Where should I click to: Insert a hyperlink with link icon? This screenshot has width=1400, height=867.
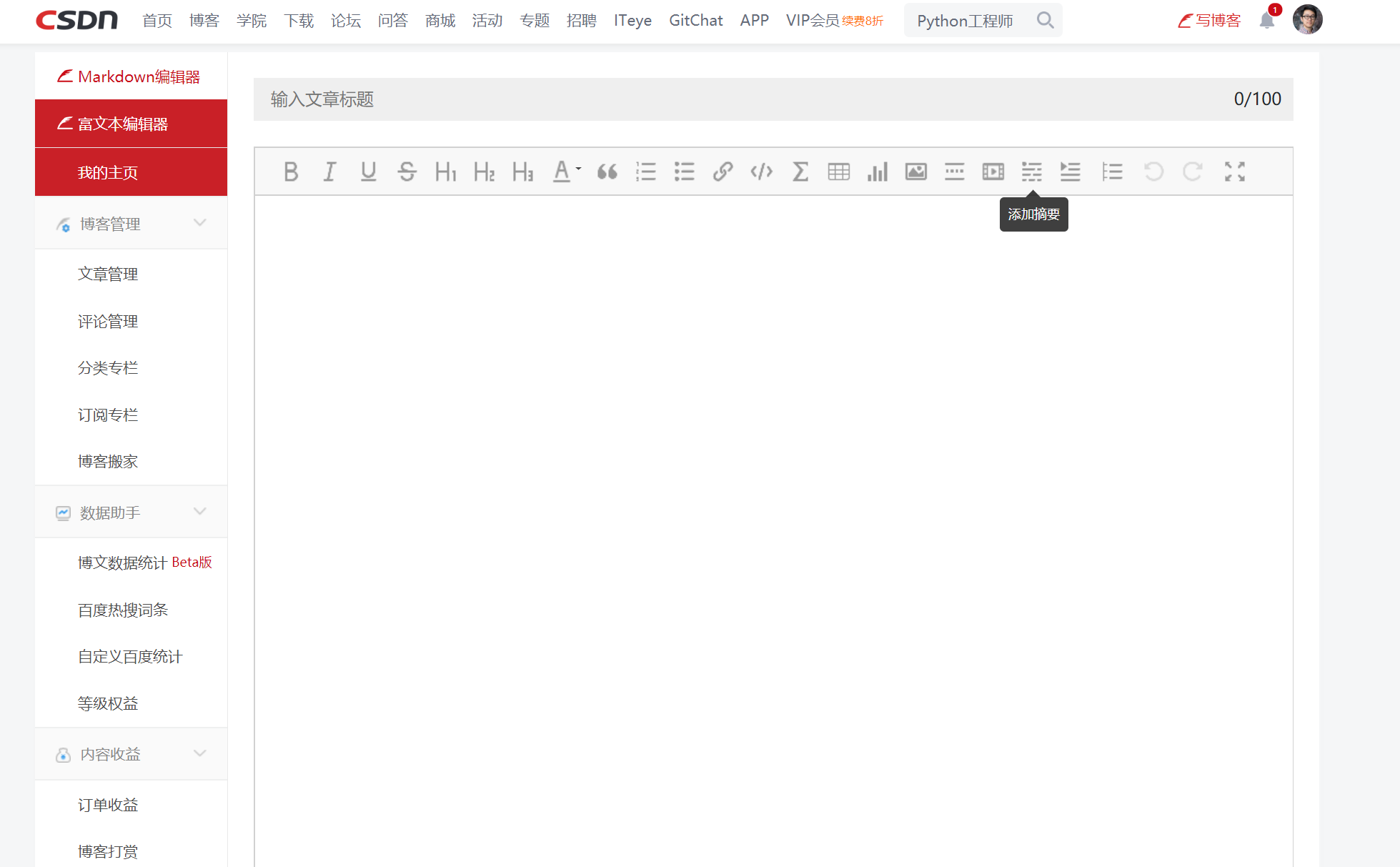pos(723,172)
